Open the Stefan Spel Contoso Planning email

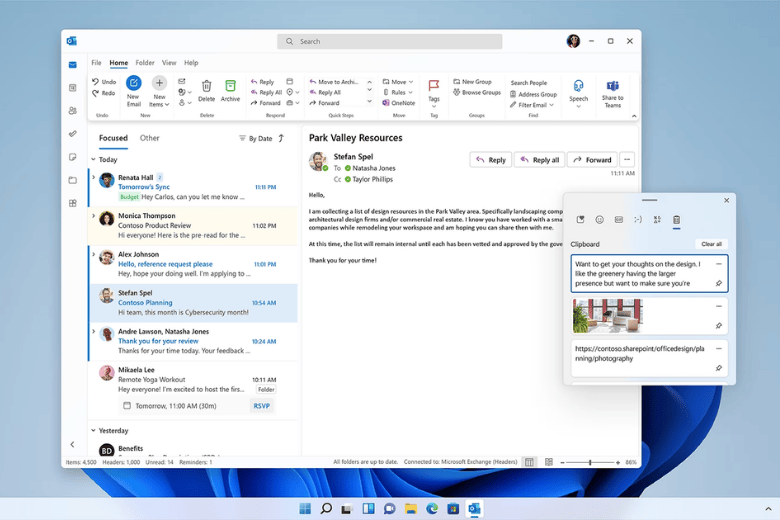coord(193,303)
